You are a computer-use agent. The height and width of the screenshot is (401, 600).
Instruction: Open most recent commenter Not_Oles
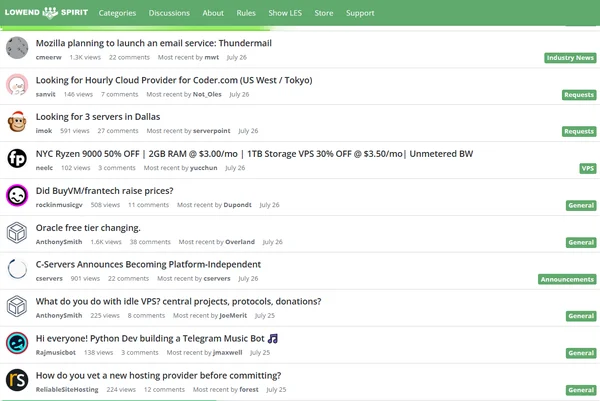click(207, 94)
